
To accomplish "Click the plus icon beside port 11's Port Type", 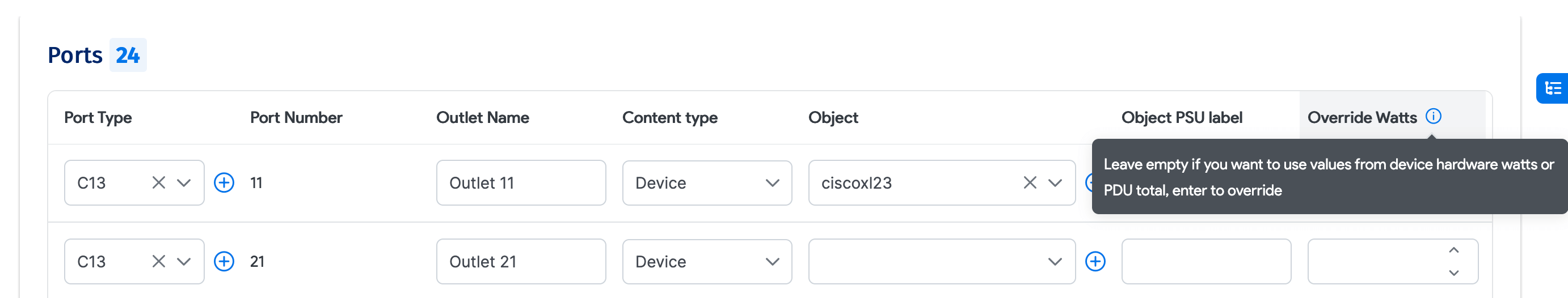I will click(x=224, y=182).
